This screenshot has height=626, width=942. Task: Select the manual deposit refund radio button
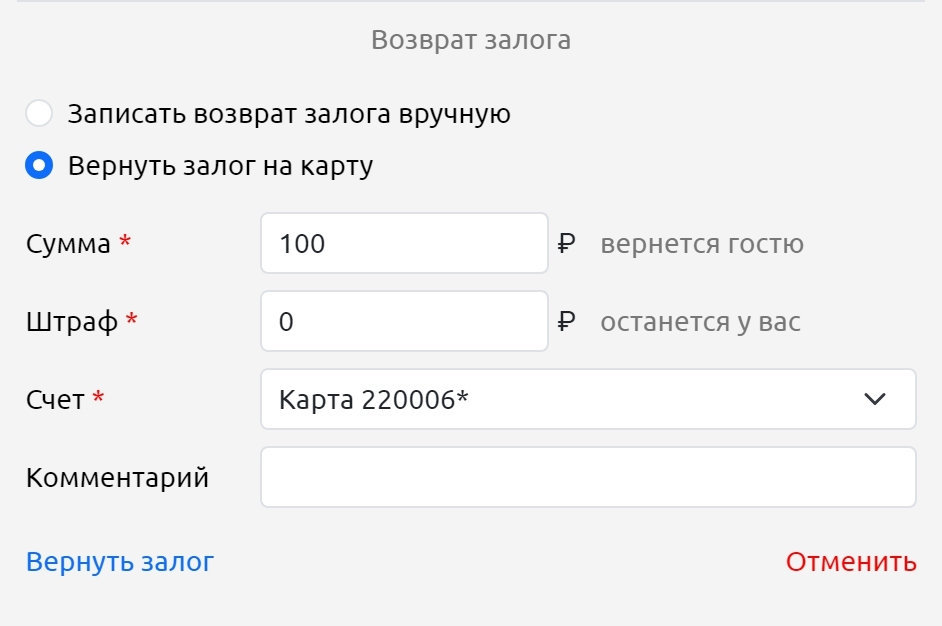[x=39, y=114]
